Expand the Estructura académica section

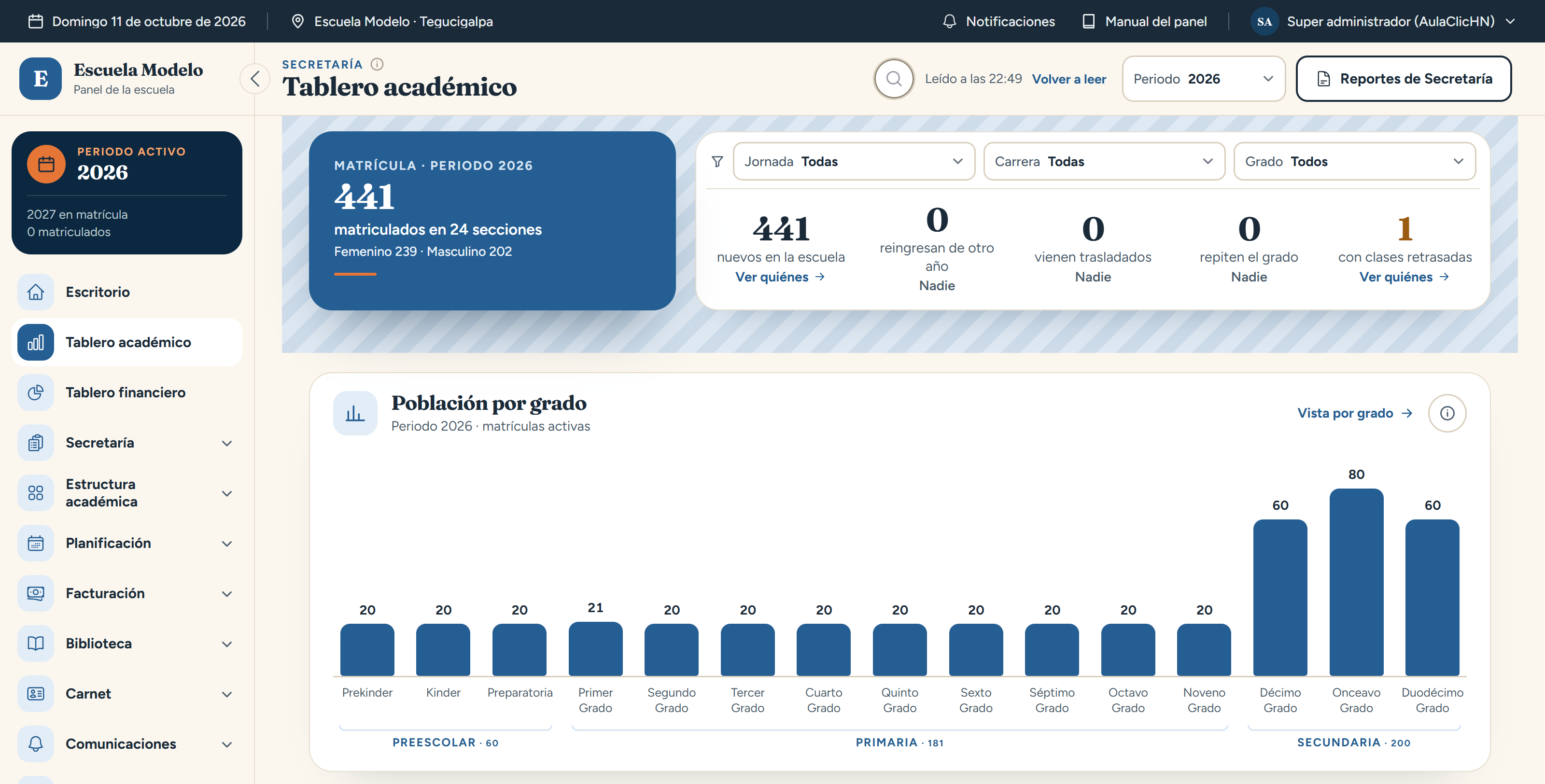pos(126,493)
